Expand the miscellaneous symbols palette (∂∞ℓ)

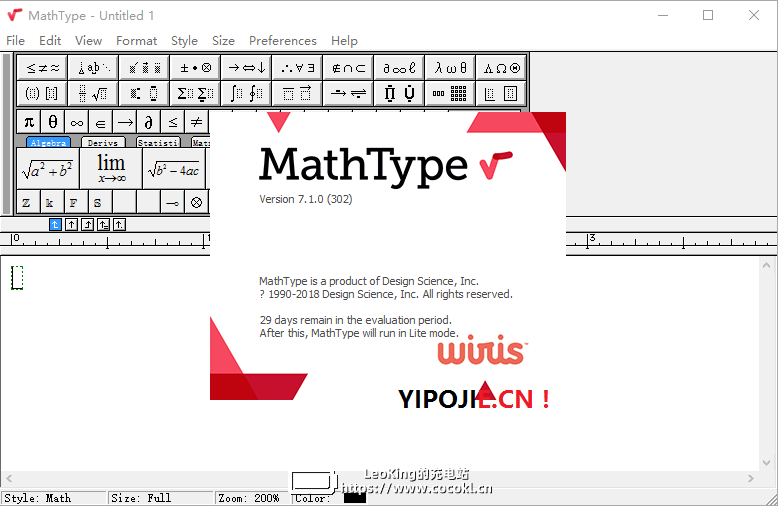pos(399,68)
